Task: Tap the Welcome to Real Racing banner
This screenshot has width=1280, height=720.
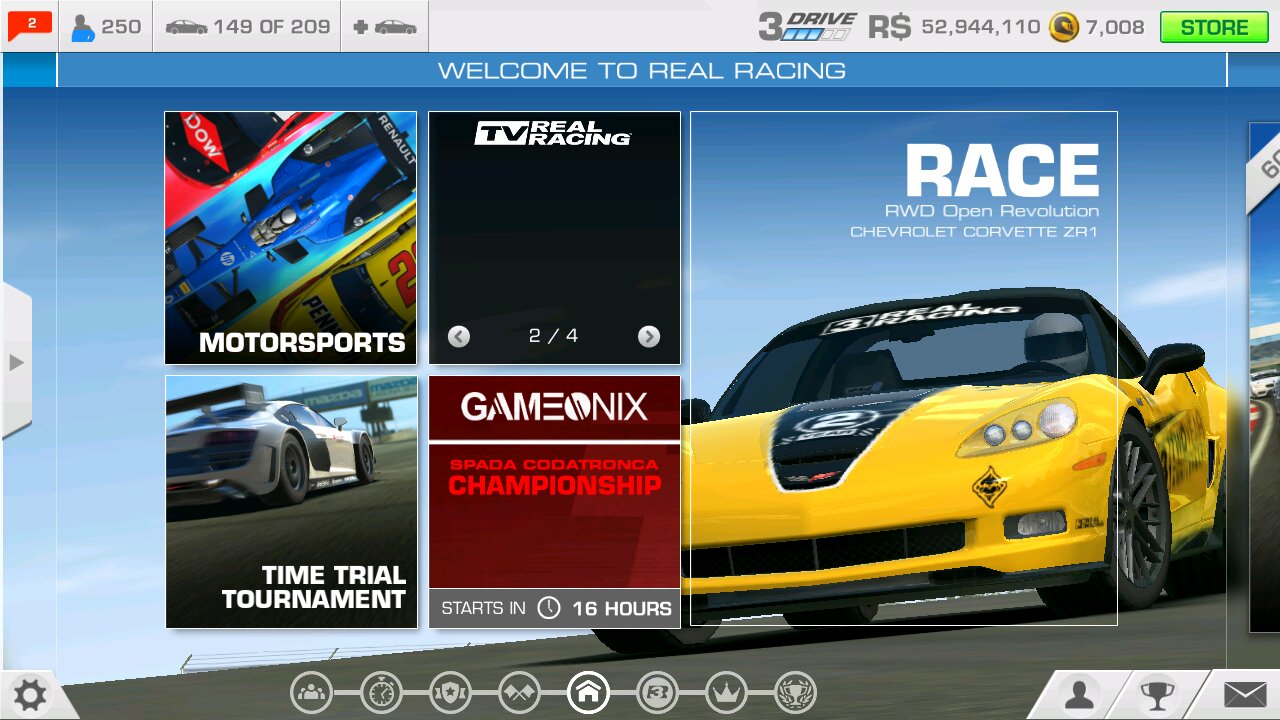Action: [x=641, y=71]
